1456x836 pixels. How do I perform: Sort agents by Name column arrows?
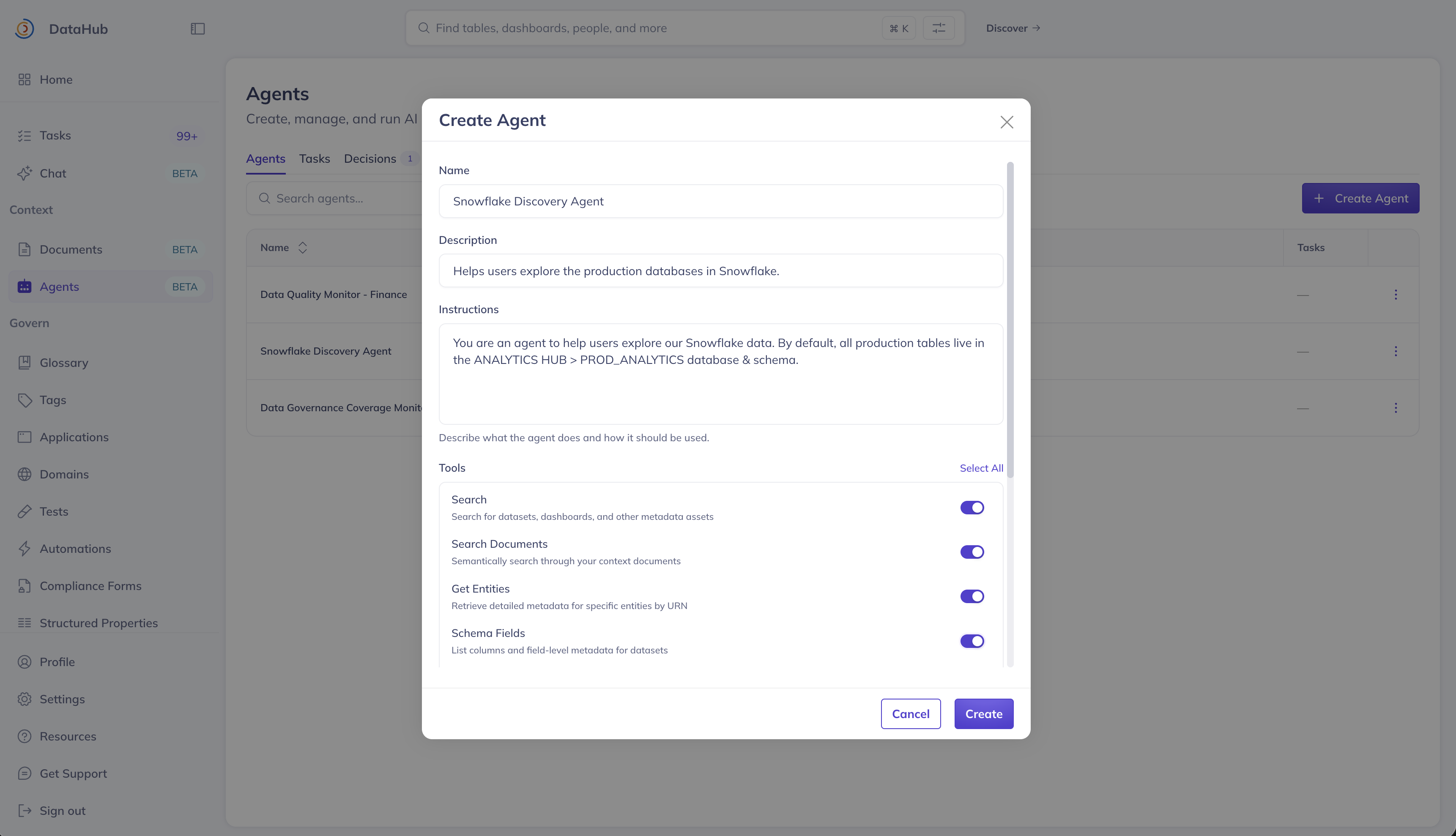point(303,248)
